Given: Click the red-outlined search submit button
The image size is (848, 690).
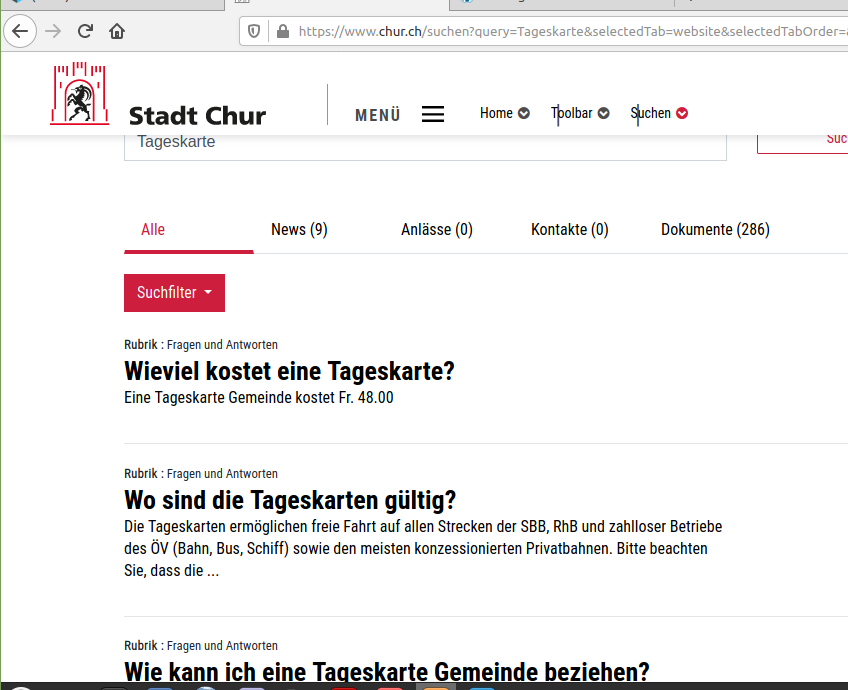Looking at the screenshot, I should click(803, 142).
